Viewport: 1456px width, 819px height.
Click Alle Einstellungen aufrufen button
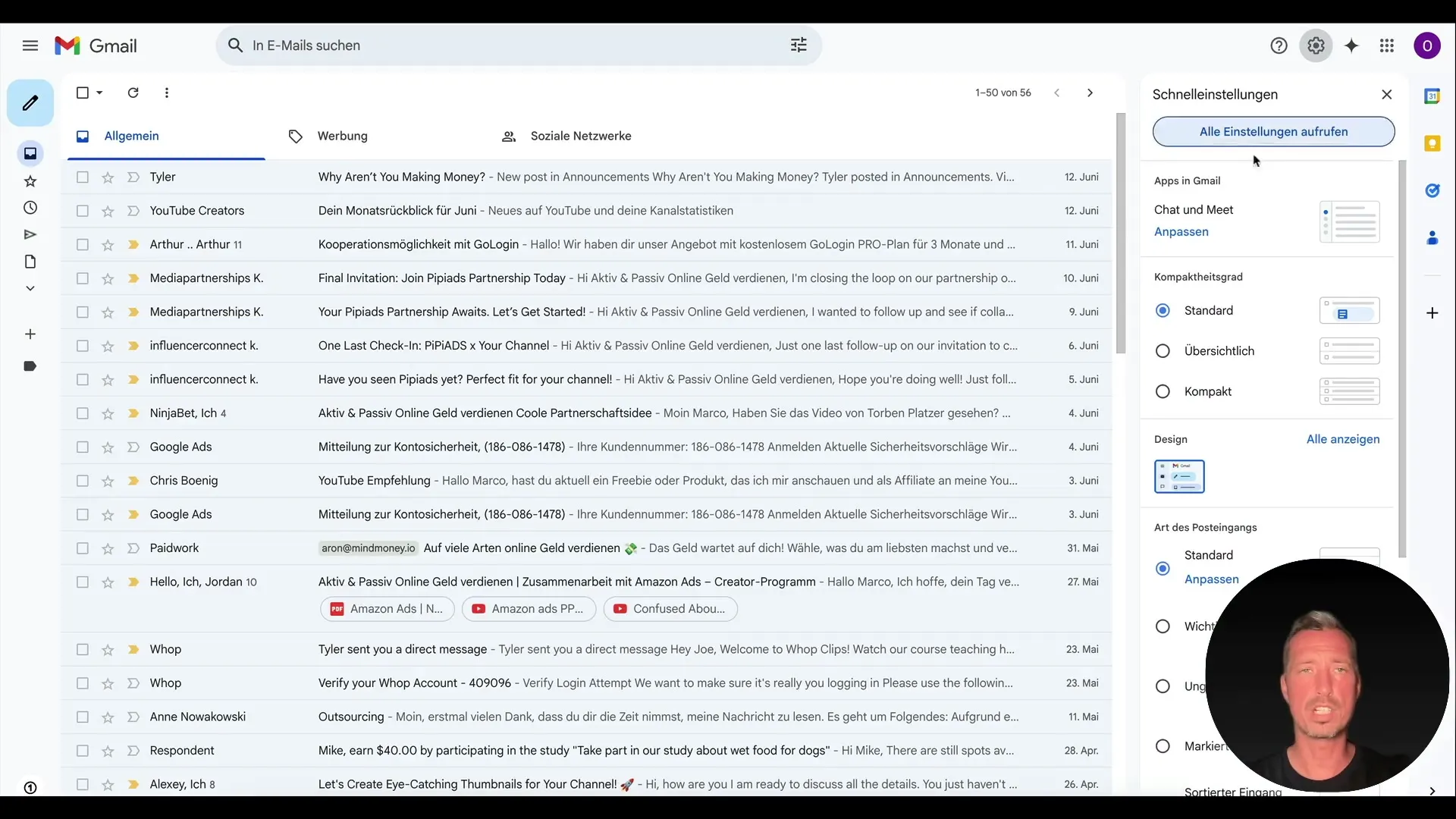pos(1272,131)
